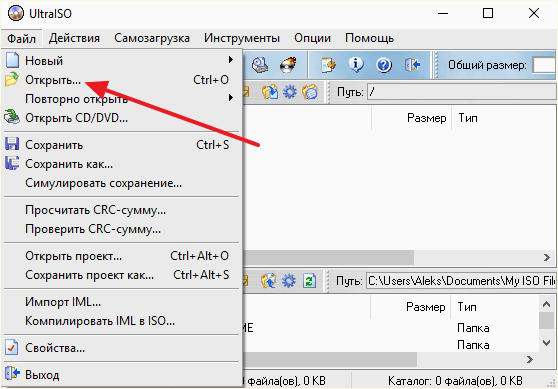Click the lower list's vertical scrollbar up arrow
Viewport: 558px width, 389px height.
(546, 304)
